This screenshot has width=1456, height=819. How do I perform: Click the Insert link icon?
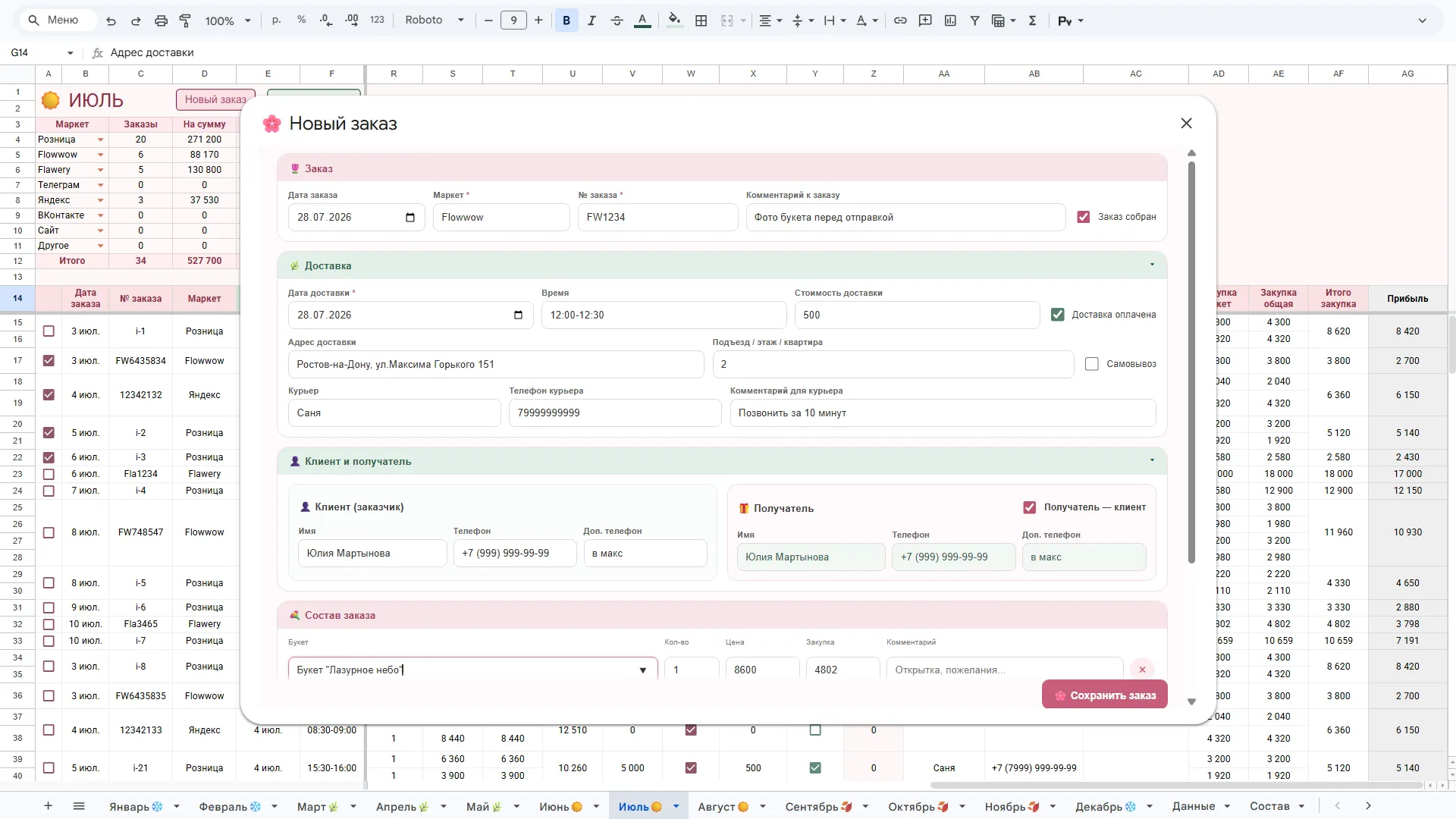[900, 20]
